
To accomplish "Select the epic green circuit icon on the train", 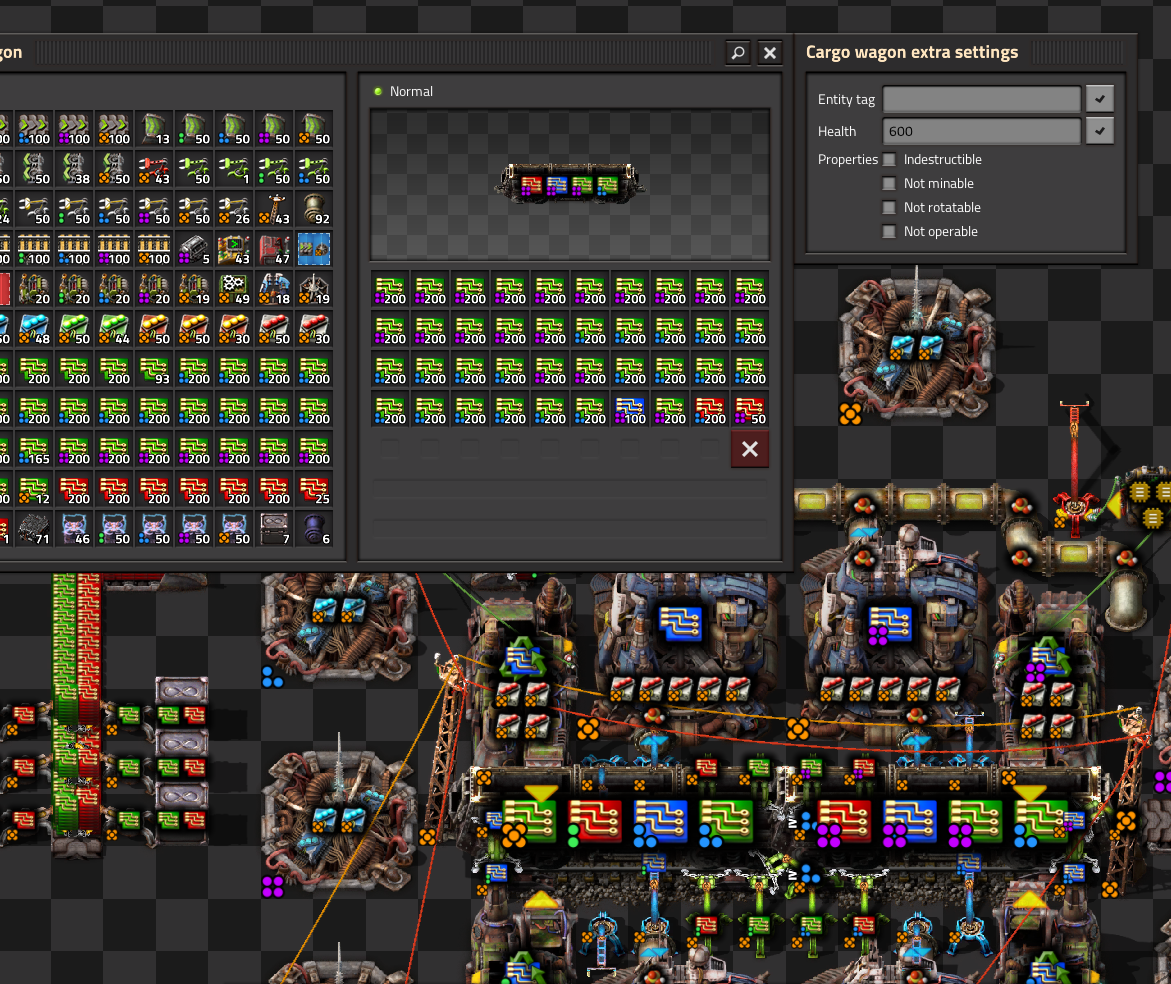I will coord(975,821).
